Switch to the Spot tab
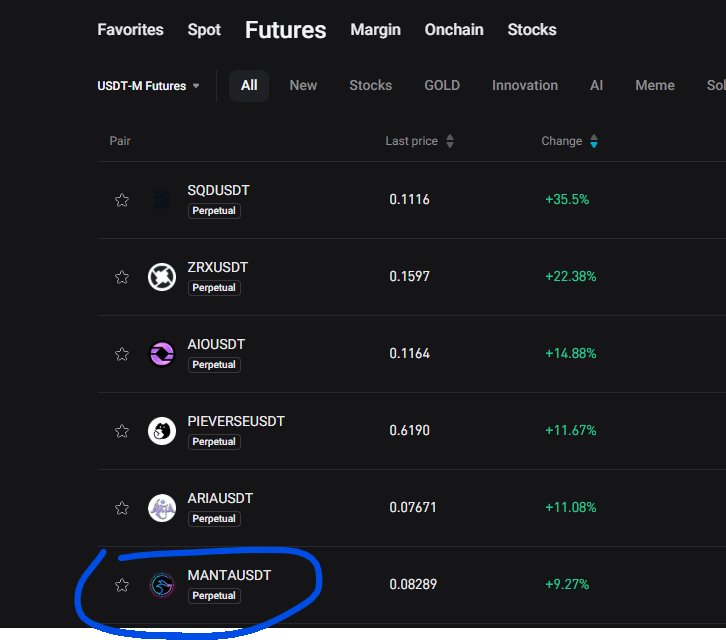Viewport: 726px width, 640px height. 204,30
